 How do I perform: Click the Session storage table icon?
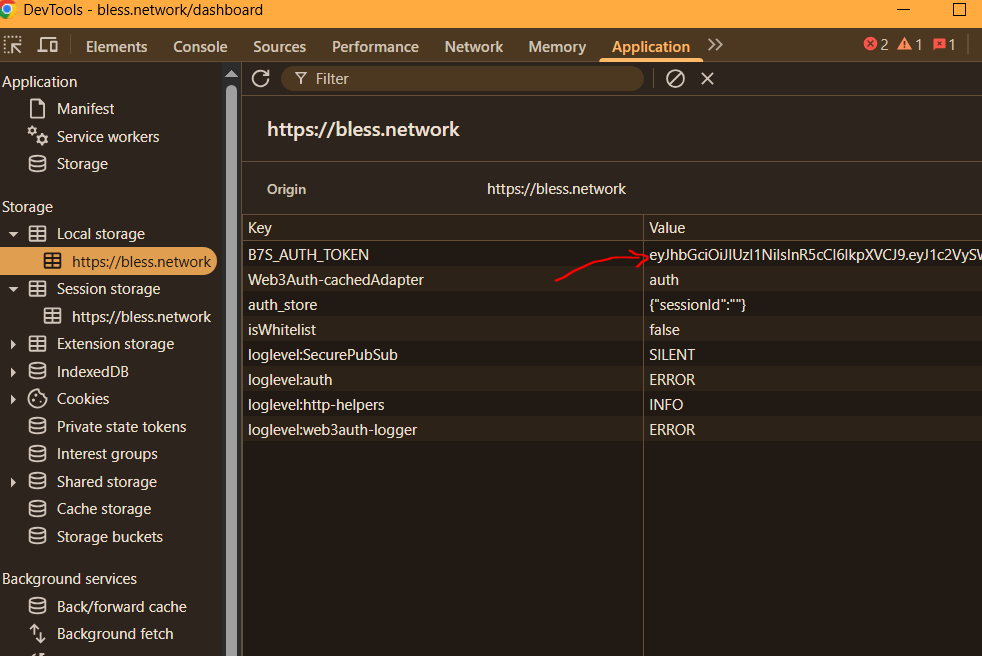pos(38,289)
